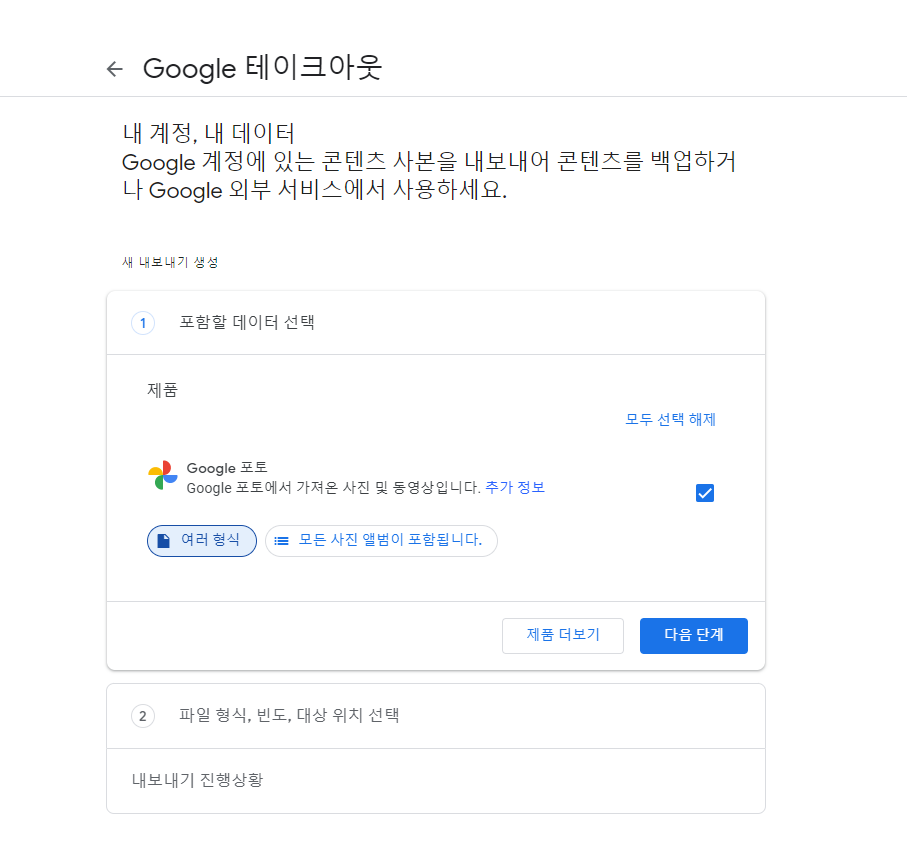Click 모두 선택 해제 link
Viewport: 907px width, 868px height.
(x=670, y=419)
